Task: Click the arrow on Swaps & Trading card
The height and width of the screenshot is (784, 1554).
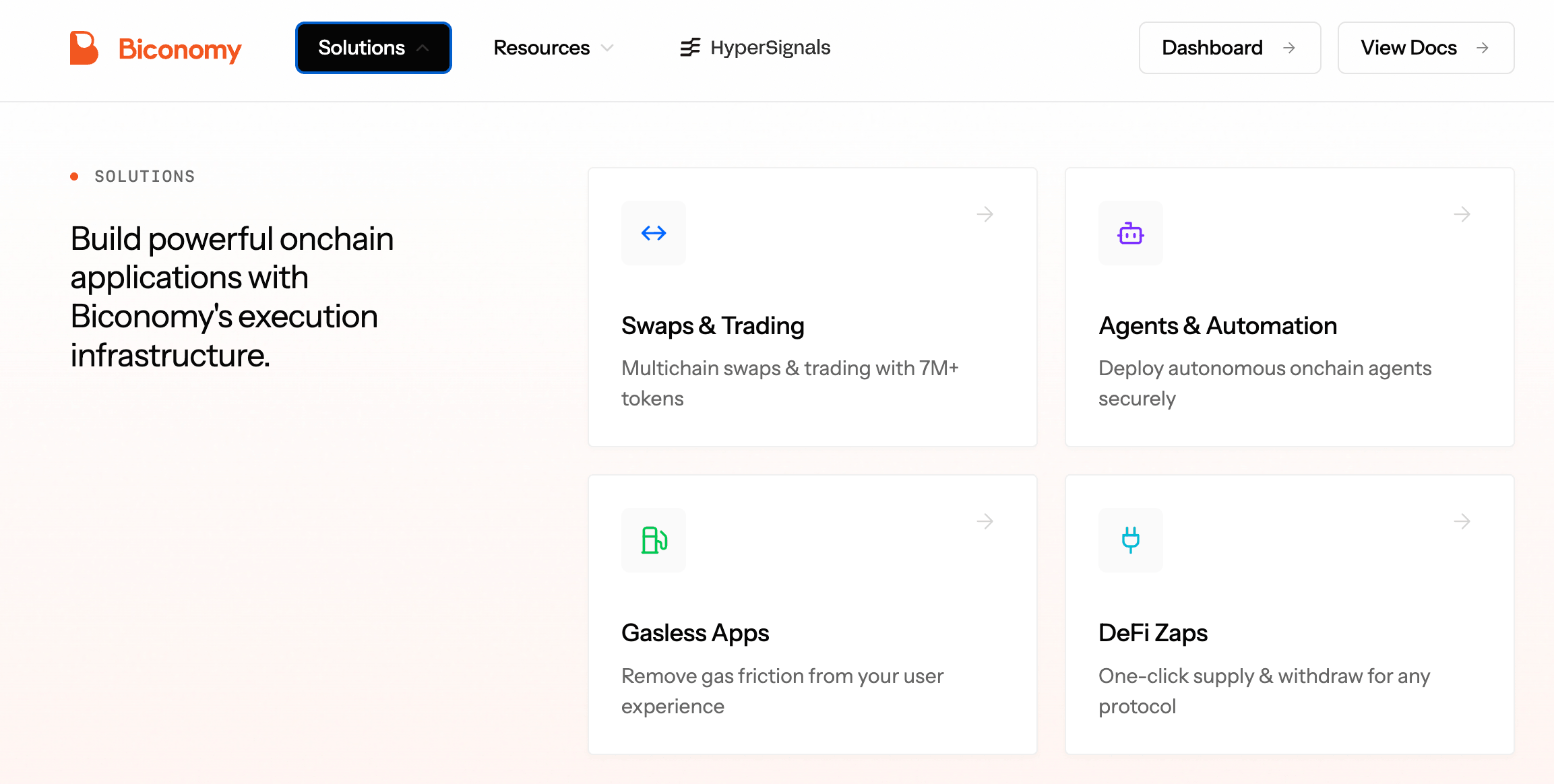Action: point(985,214)
